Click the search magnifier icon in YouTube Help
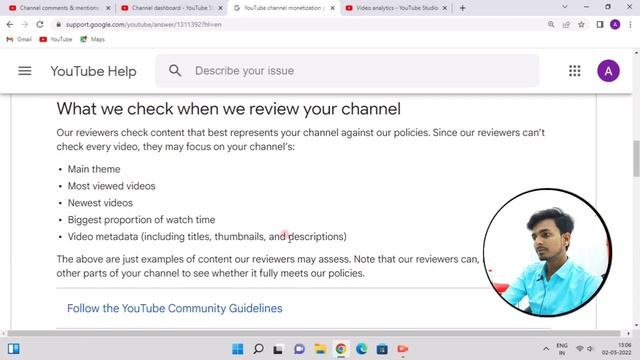Viewport: 640px width, 360px height. click(x=175, y=71)
